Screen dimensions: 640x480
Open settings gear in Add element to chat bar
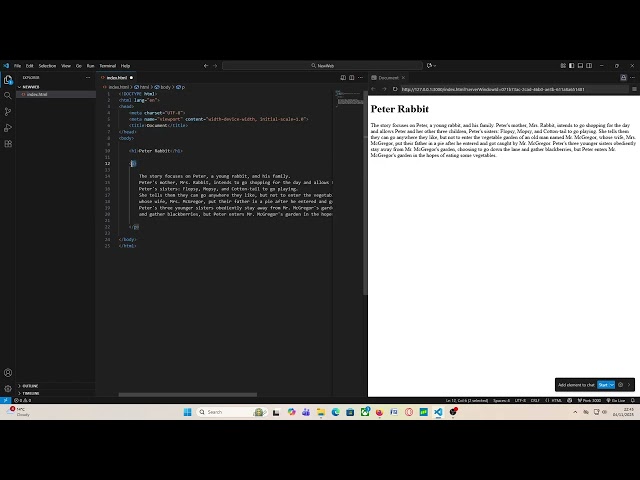tap(620, 385)
